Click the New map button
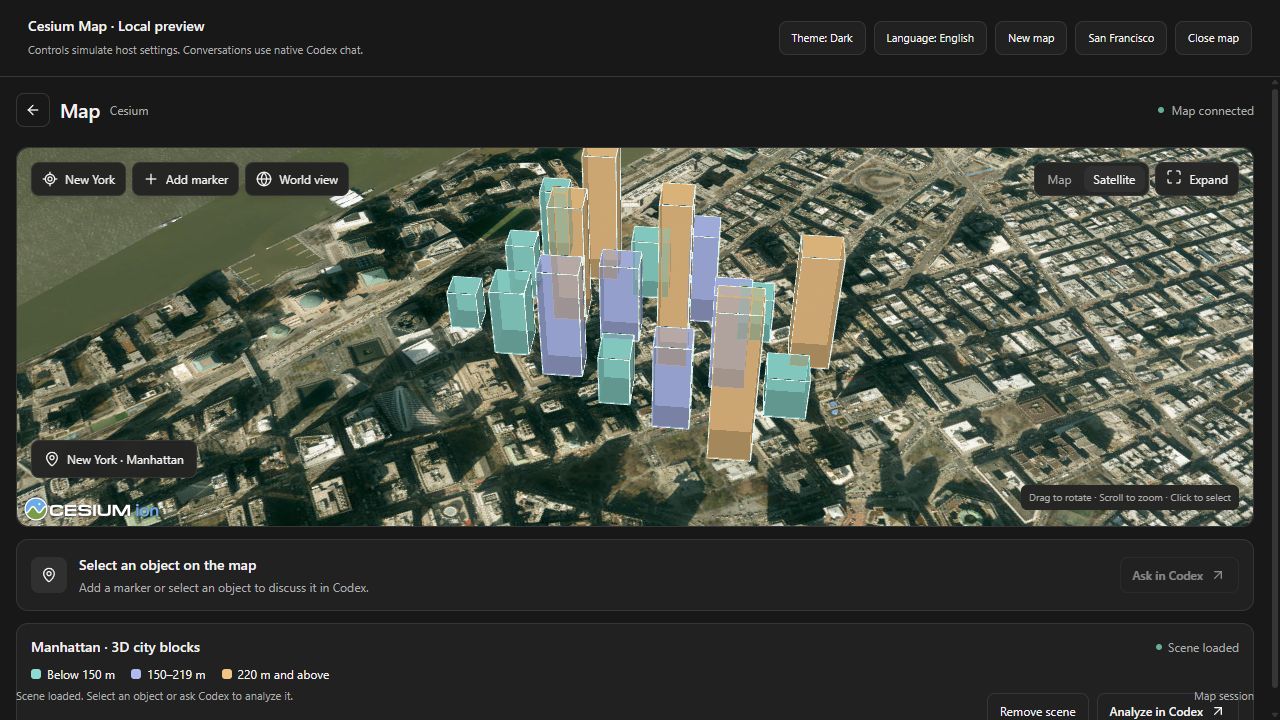The height and width of the screenshot is (720, 1280). click(x=1031, y=38)
